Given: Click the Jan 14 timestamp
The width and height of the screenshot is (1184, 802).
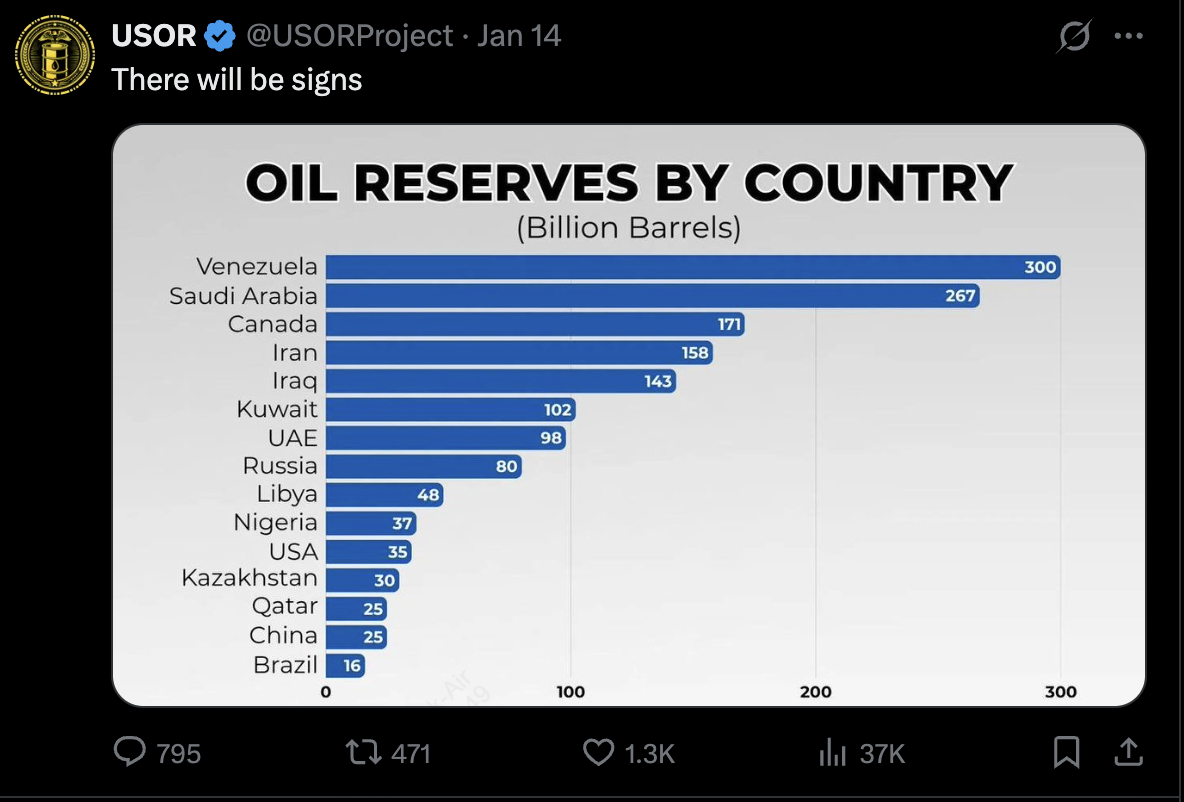Looking at the screenshot, I should coord(519,37).
